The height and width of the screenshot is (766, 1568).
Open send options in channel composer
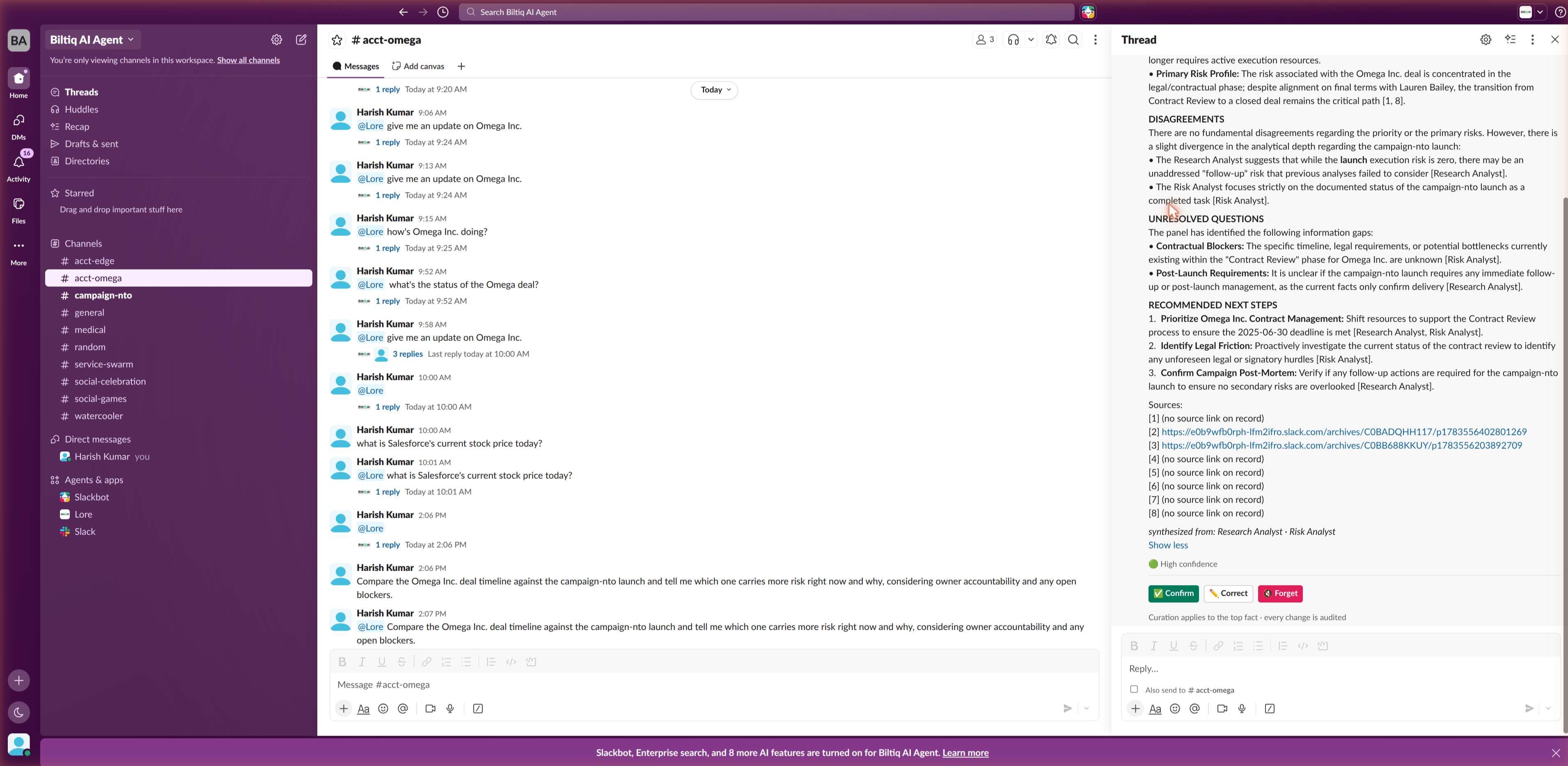pyautogui.click(x=1087, y=708)
